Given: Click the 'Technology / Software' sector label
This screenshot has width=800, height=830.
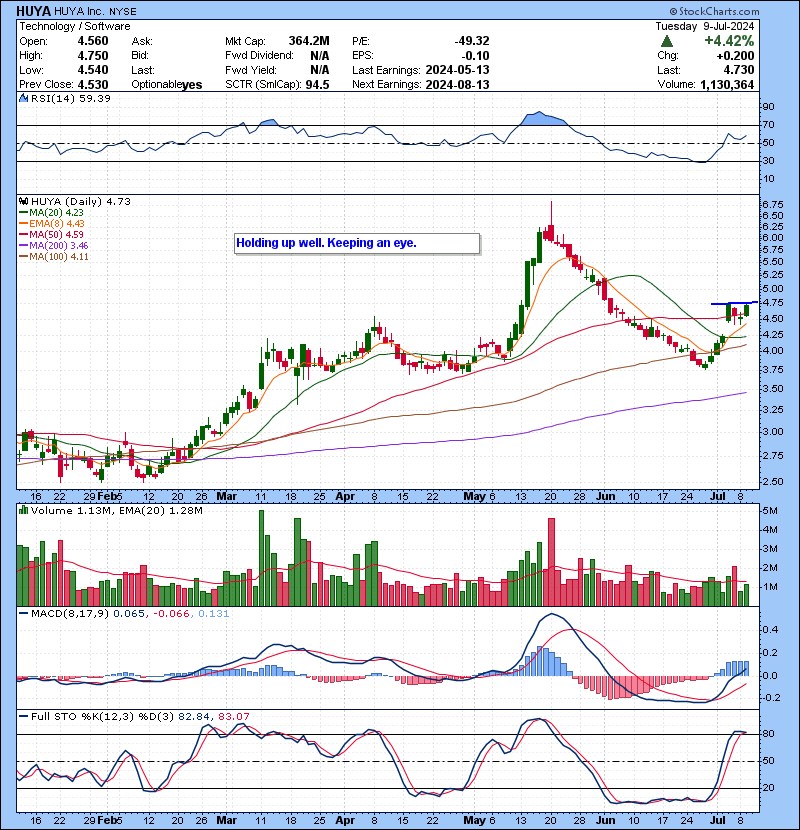Looking at the screenshot, I should coord(75,26).
